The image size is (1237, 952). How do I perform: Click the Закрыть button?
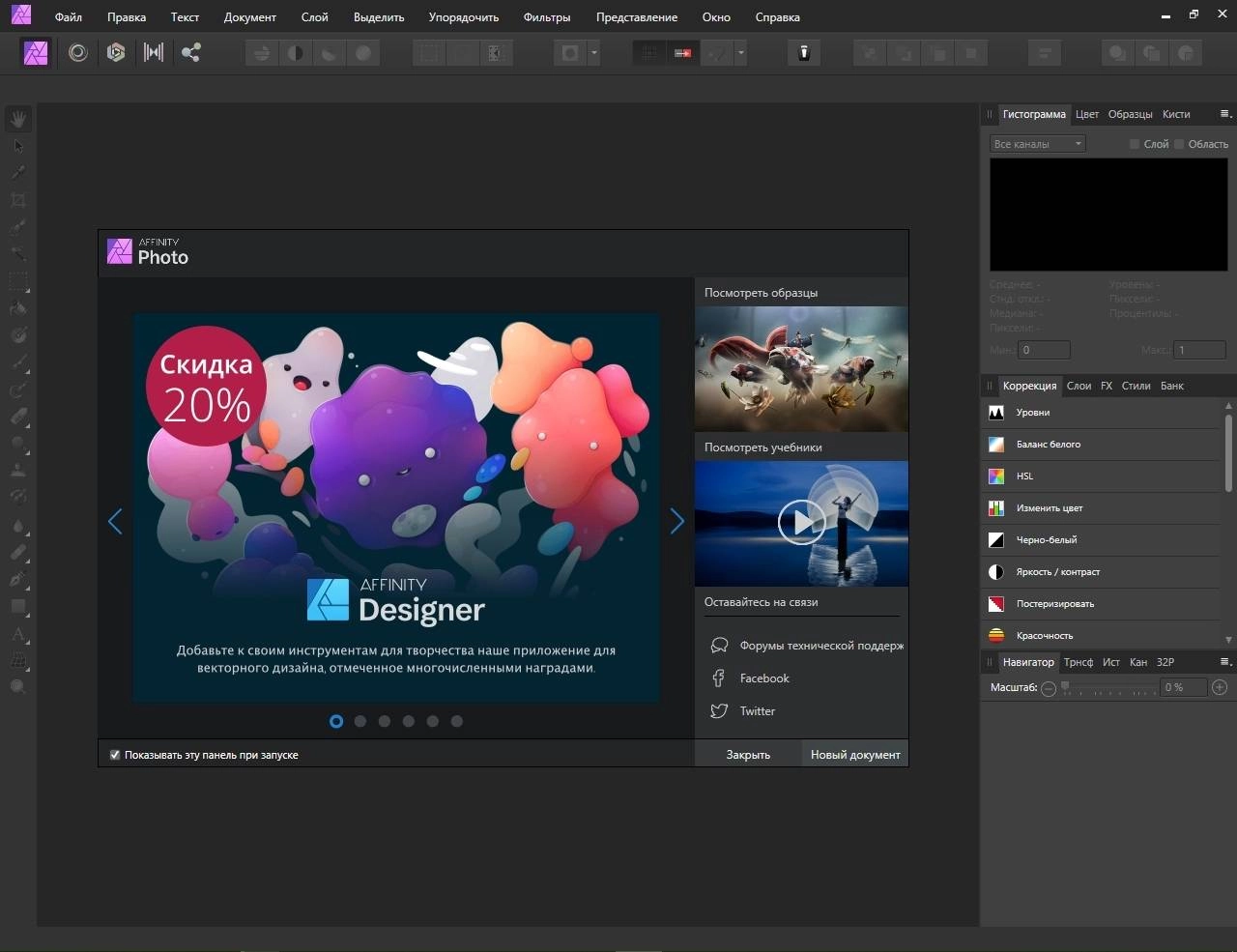tap(748, 755)
